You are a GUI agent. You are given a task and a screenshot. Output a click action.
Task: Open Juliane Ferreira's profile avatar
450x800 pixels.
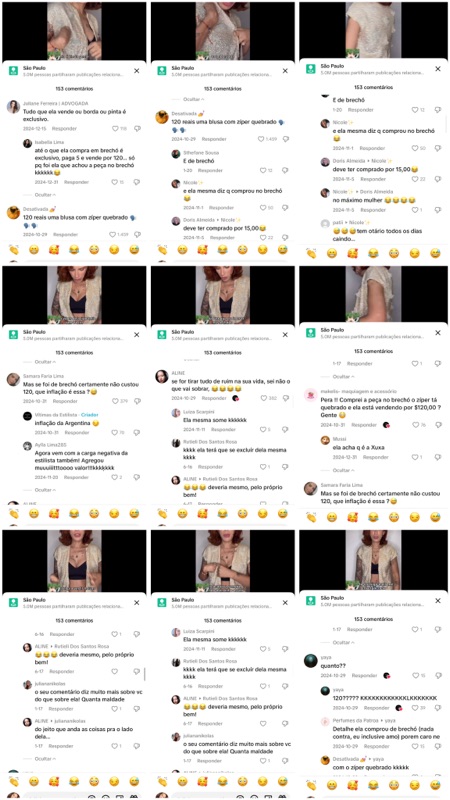click(x=13, y=106)
